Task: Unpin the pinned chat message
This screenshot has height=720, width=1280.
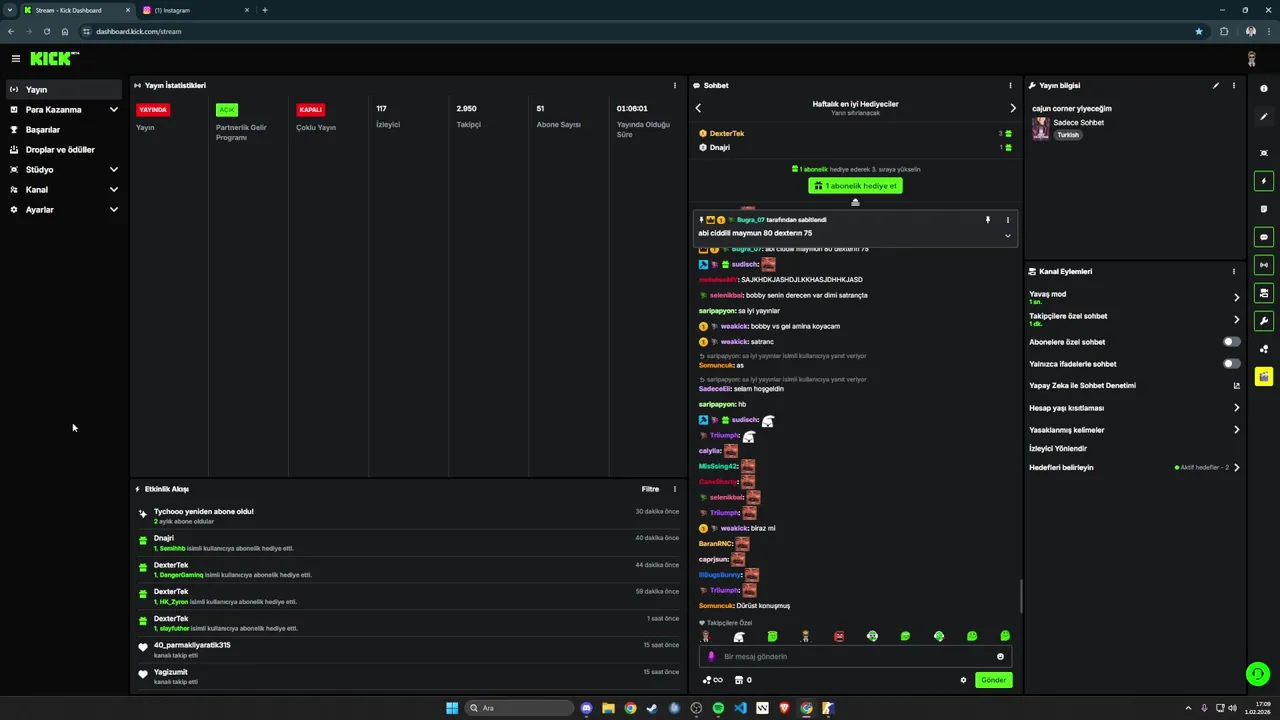Action: (x=987, y=220)
